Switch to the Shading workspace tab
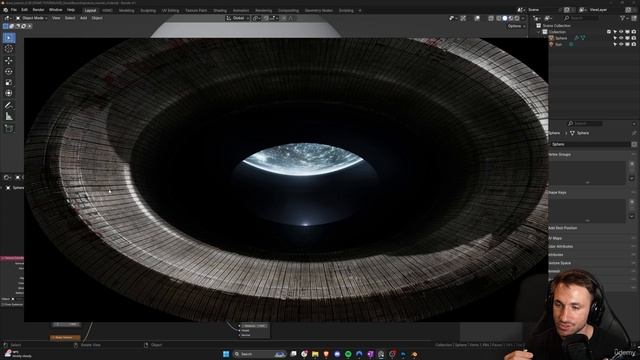 coord(220,11)
